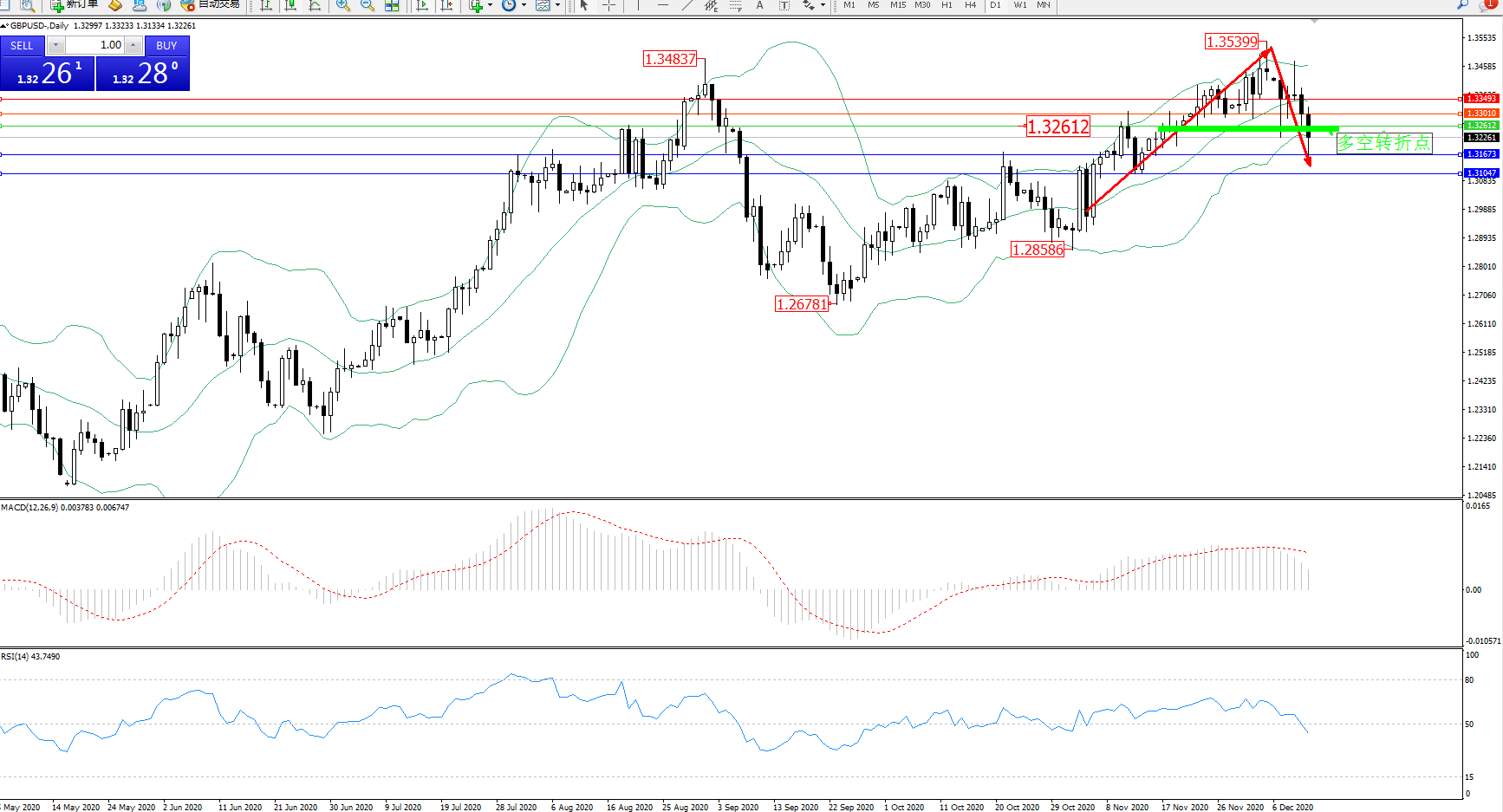Click the Zoom In magnifier icon
Image resolution: width=1503 pixels, height=812 pixels.
[343, 5]
